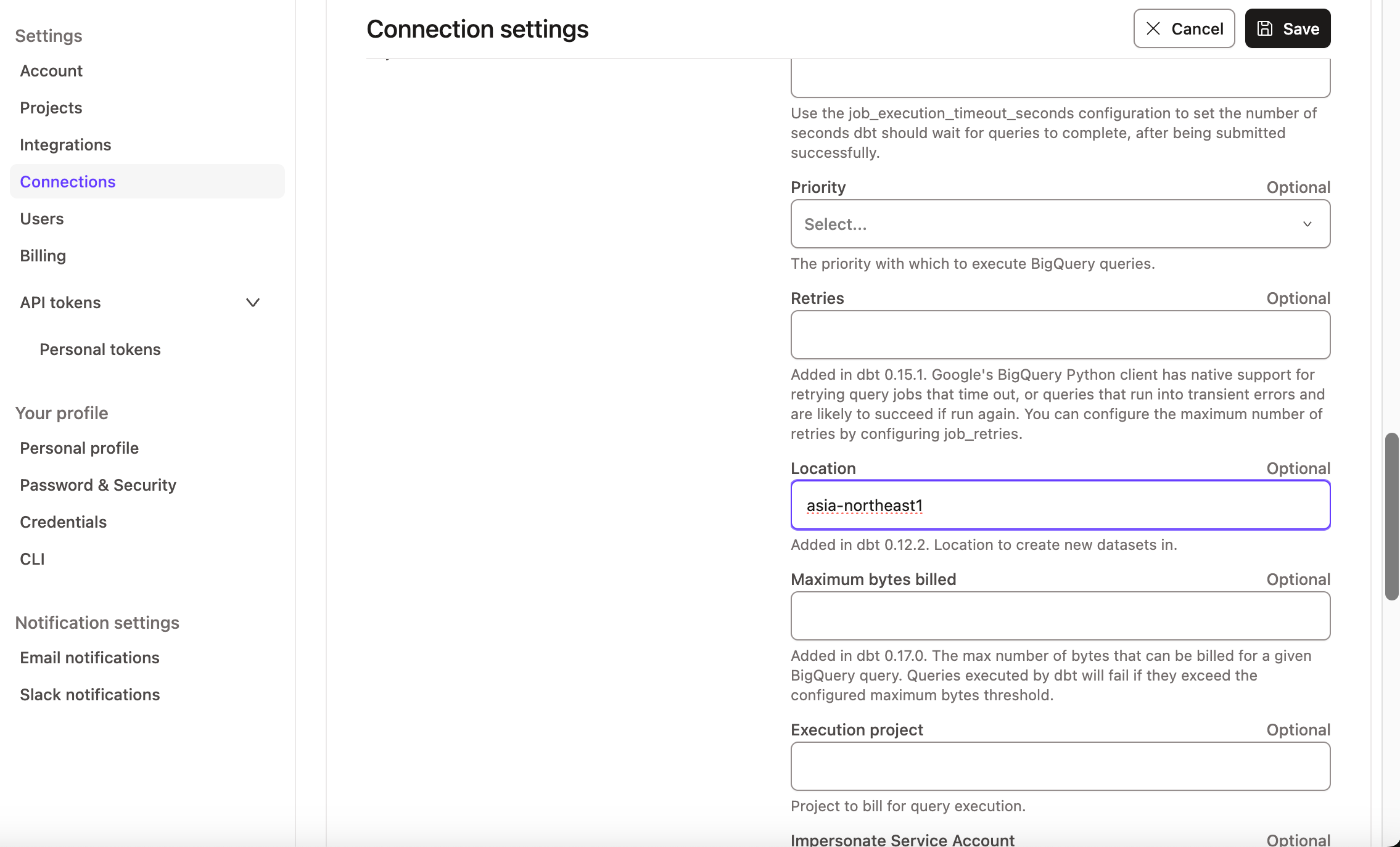Collapse the API tokens chevron
The height and width of the screenshot is (847, 1400).
coord(253,303)
